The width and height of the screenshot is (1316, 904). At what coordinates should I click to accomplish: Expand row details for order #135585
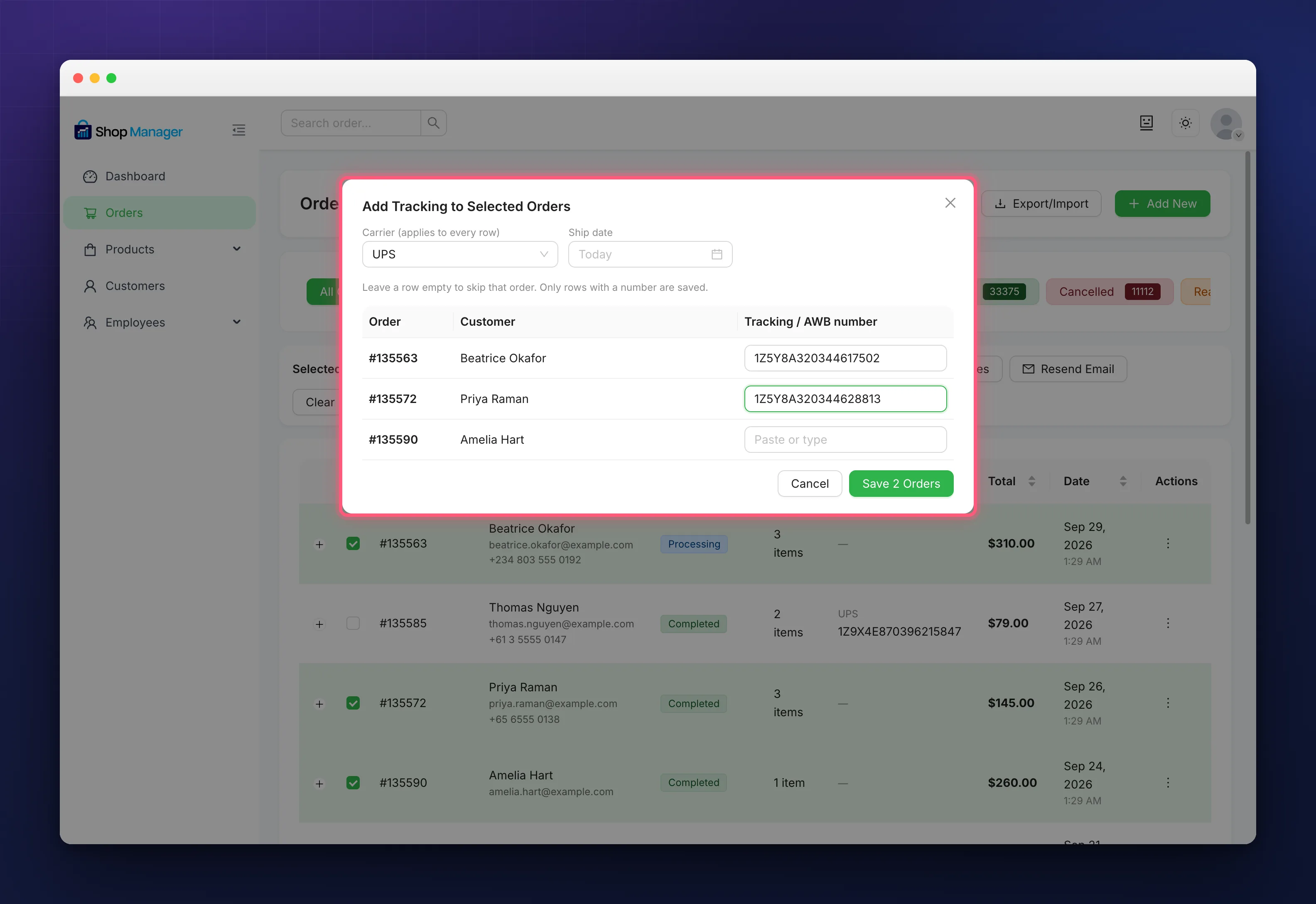point(319,624)
